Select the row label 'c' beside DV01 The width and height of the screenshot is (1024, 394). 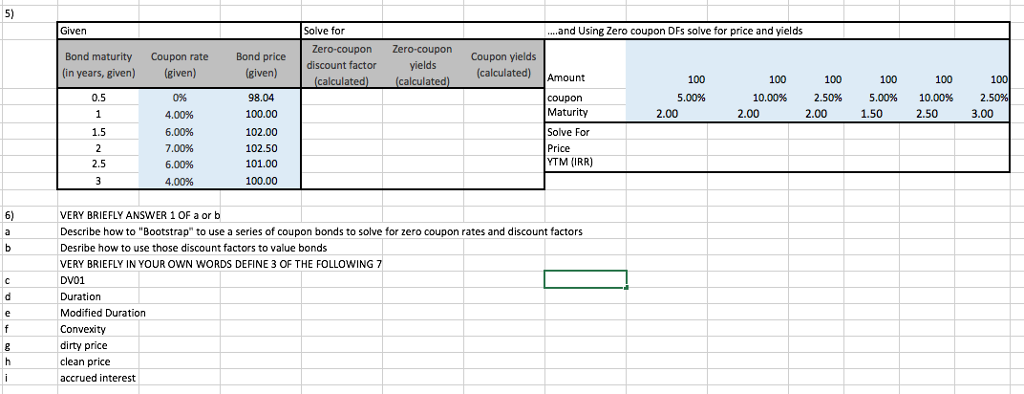click(29, 280)
